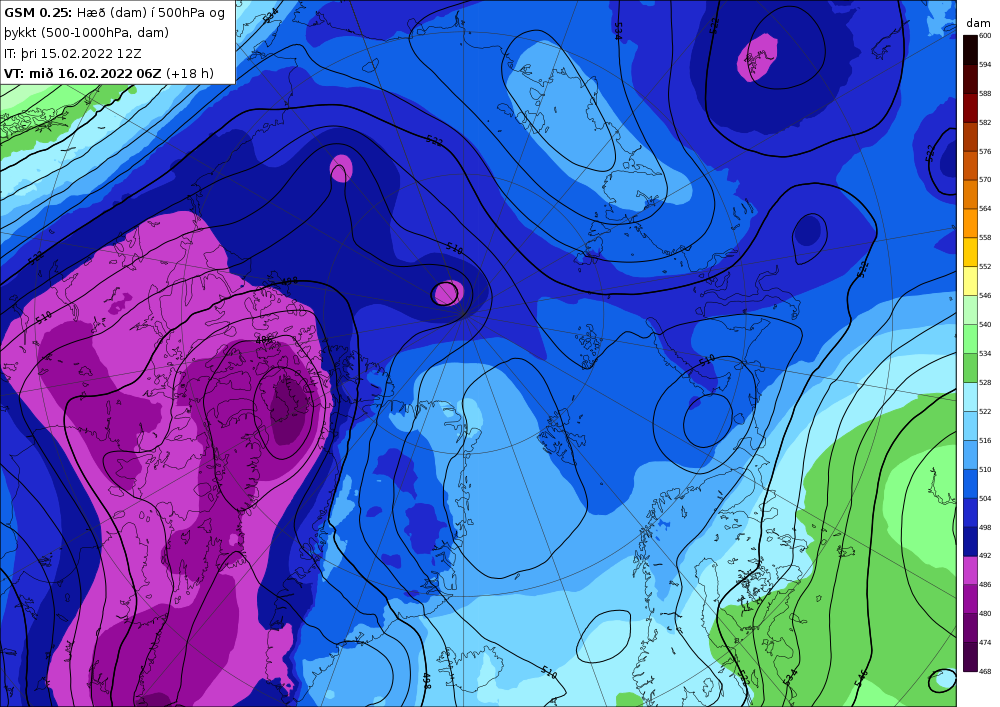Click the legend label 564
This screenshot has width=1000, height=707.
(985, 208)
